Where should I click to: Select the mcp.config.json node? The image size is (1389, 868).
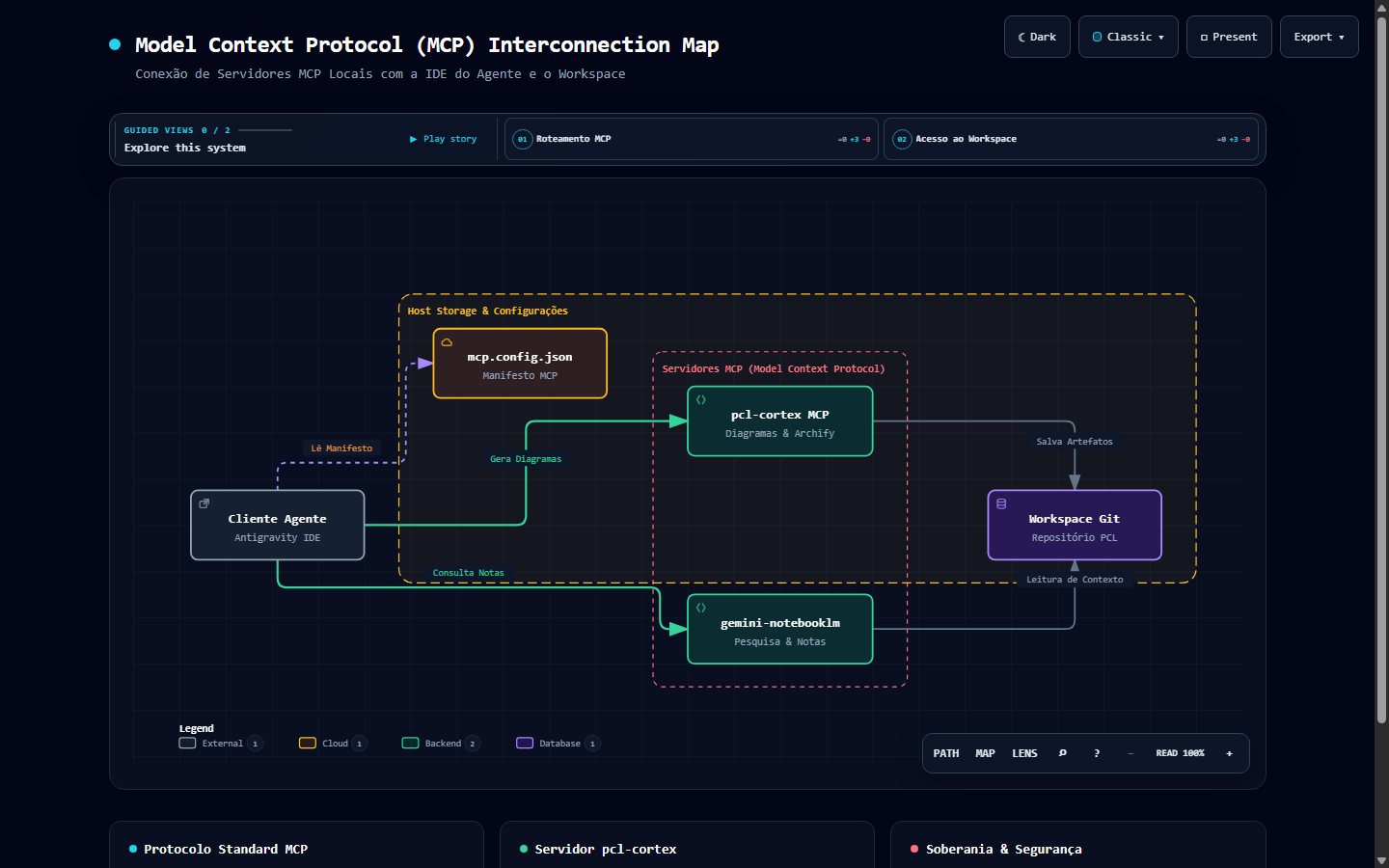coord(520,364)
